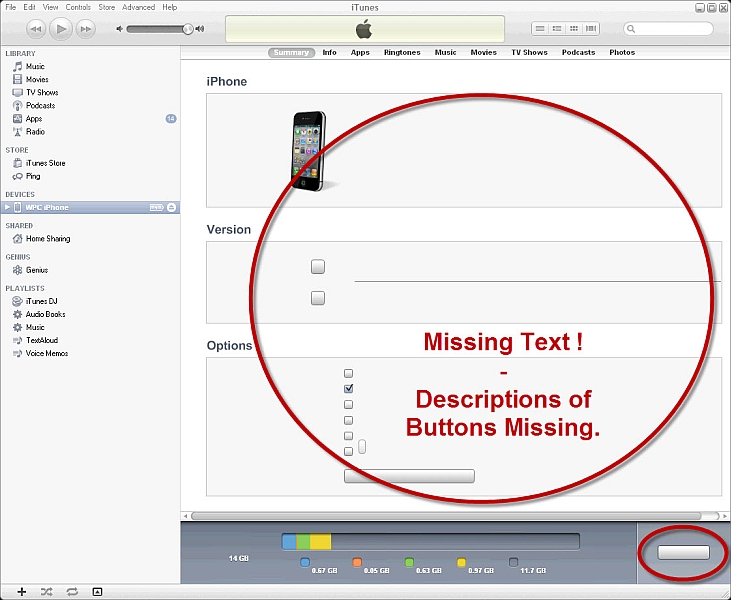
Task: Open the Edit menu
Action: (29, 7)
